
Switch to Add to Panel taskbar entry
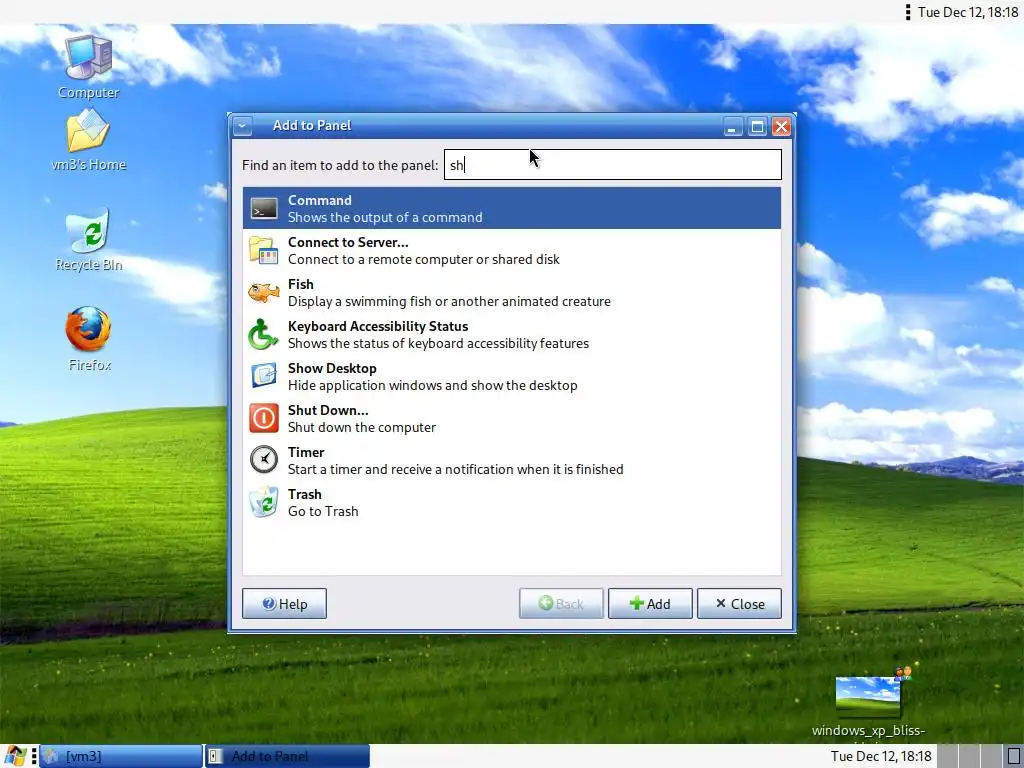tap(287, 756)
